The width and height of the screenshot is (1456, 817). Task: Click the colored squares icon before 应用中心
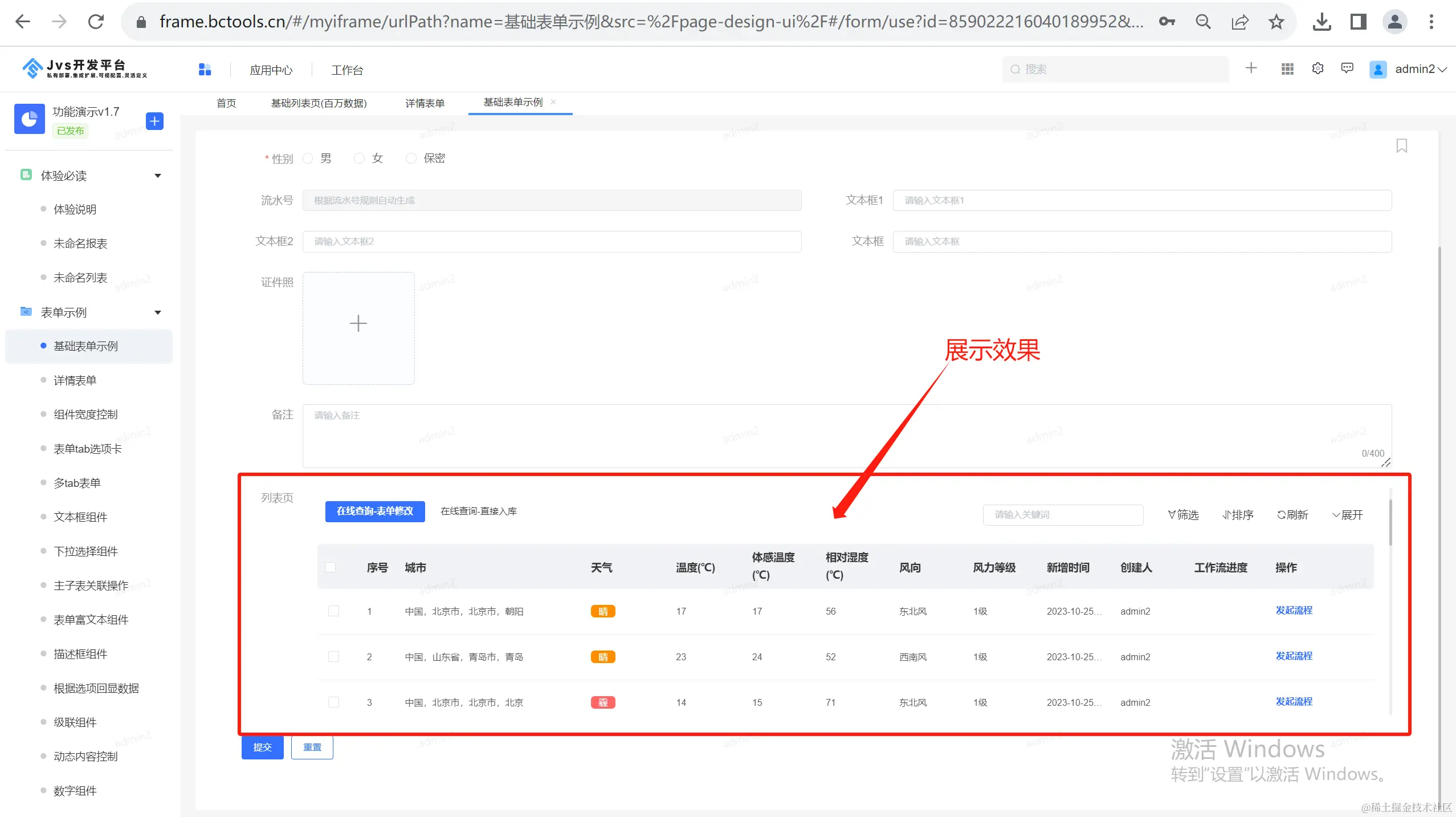pos(205,70)
